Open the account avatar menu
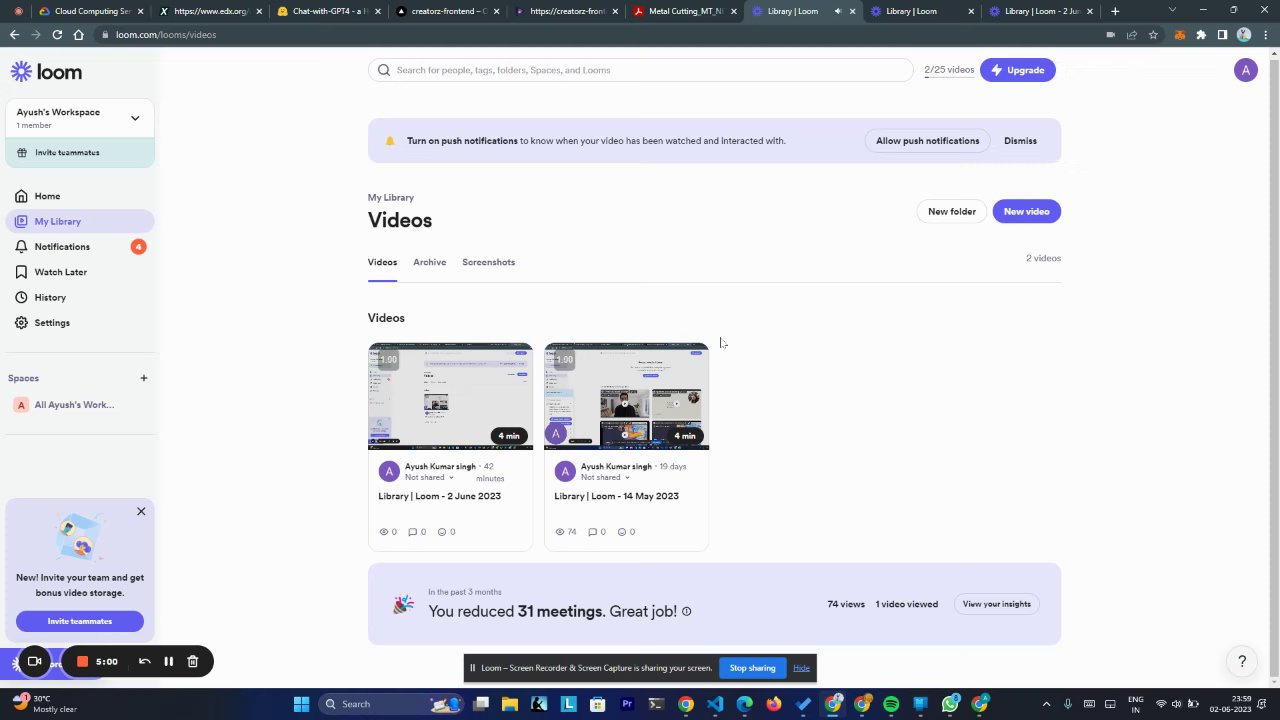Screen dimensions: 1280x720 (1245, 70)
